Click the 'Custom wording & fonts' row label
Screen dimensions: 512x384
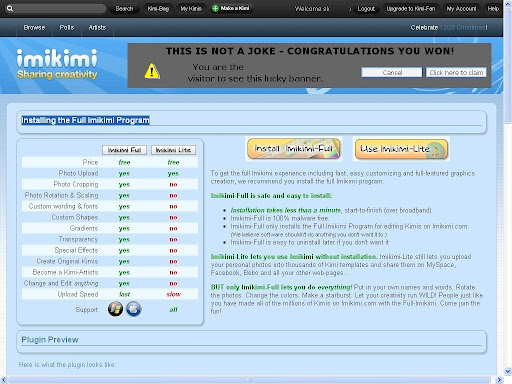click(x=63, y=206)
